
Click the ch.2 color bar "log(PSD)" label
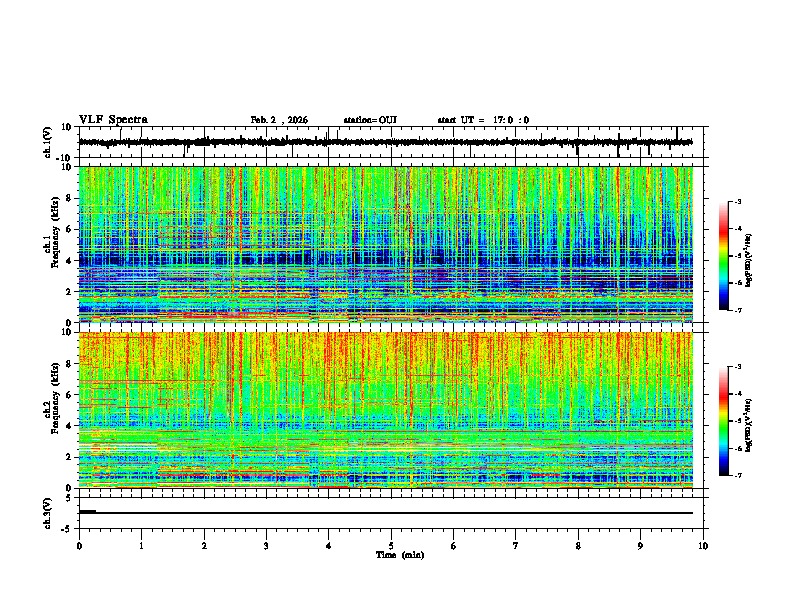[749, 425]
